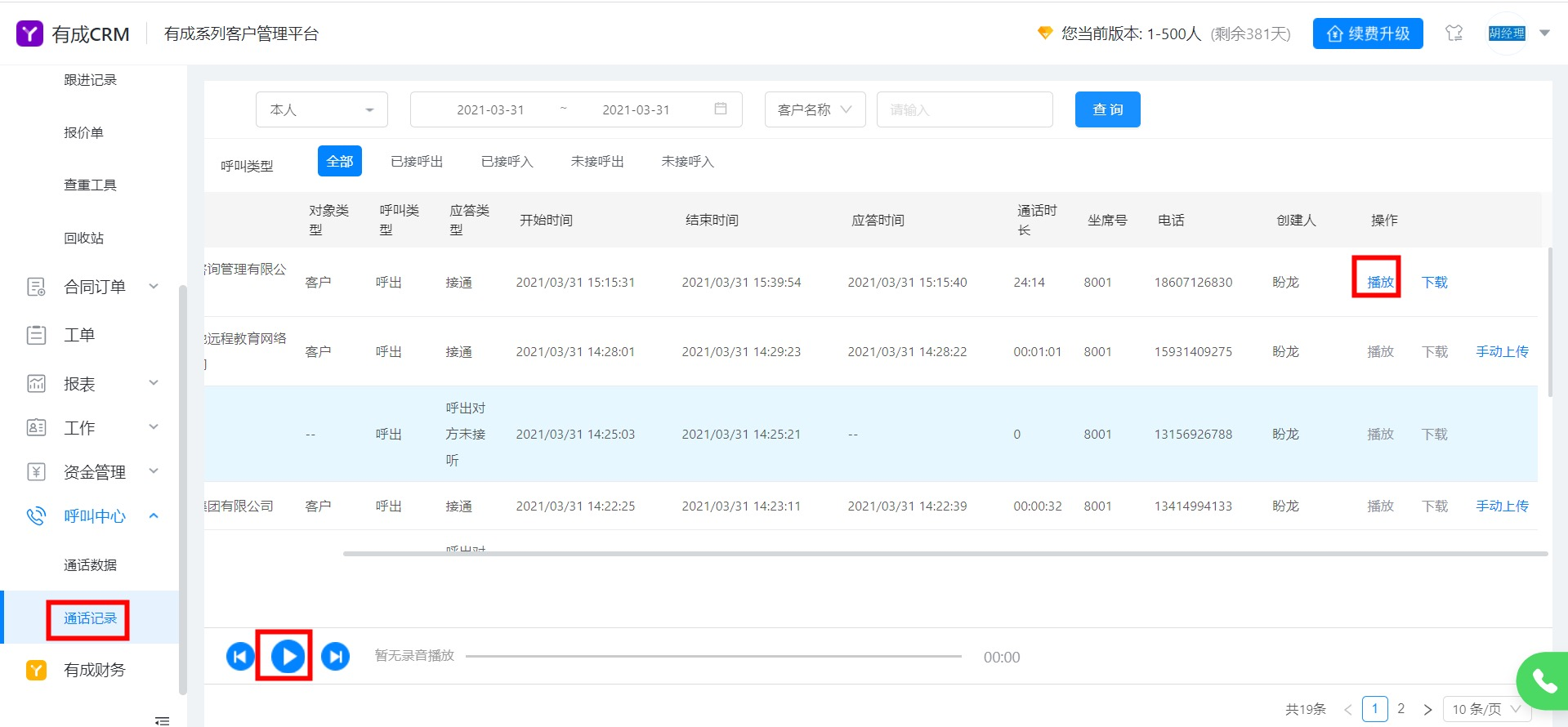Viewport: 1568px width, 727px height.
Task: Click the horizontal table scrollbar
Action: (945, 554)
